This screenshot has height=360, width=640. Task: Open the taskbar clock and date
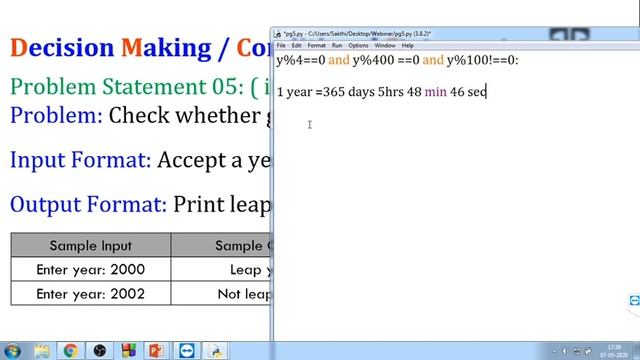point(614,351)
